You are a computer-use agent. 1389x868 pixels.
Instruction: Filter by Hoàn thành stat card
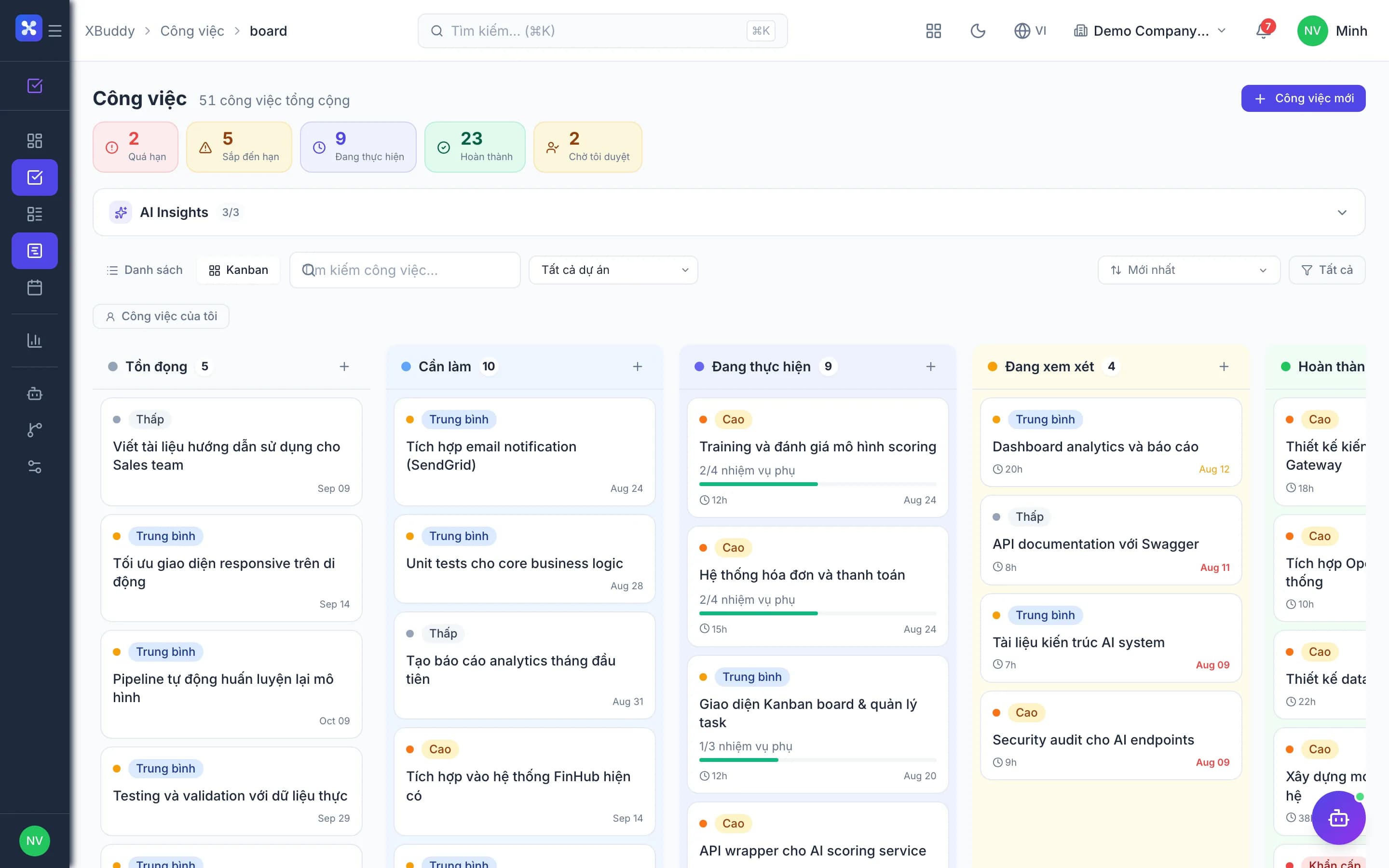click(x=475, y=147)
